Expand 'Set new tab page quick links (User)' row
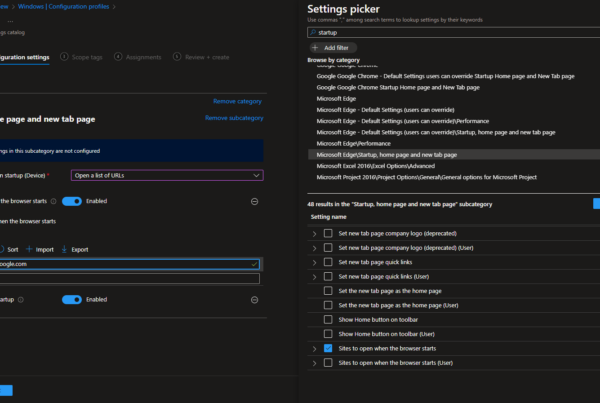 click(x=314, y=277)
